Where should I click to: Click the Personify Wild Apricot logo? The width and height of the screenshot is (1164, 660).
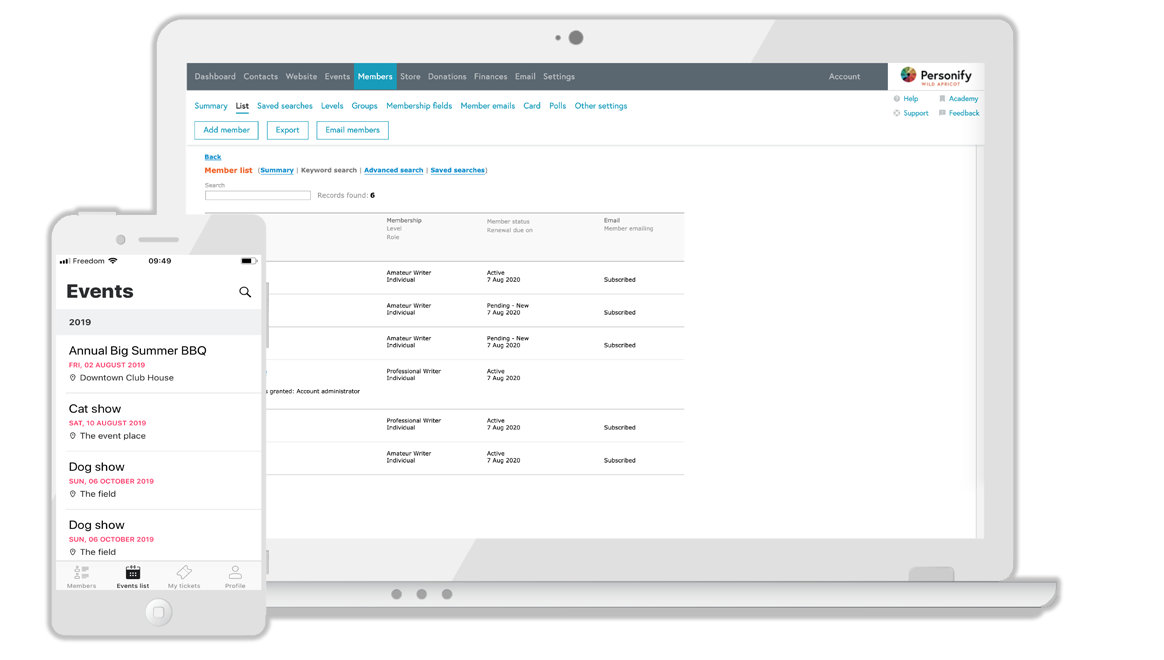(936, 76)
